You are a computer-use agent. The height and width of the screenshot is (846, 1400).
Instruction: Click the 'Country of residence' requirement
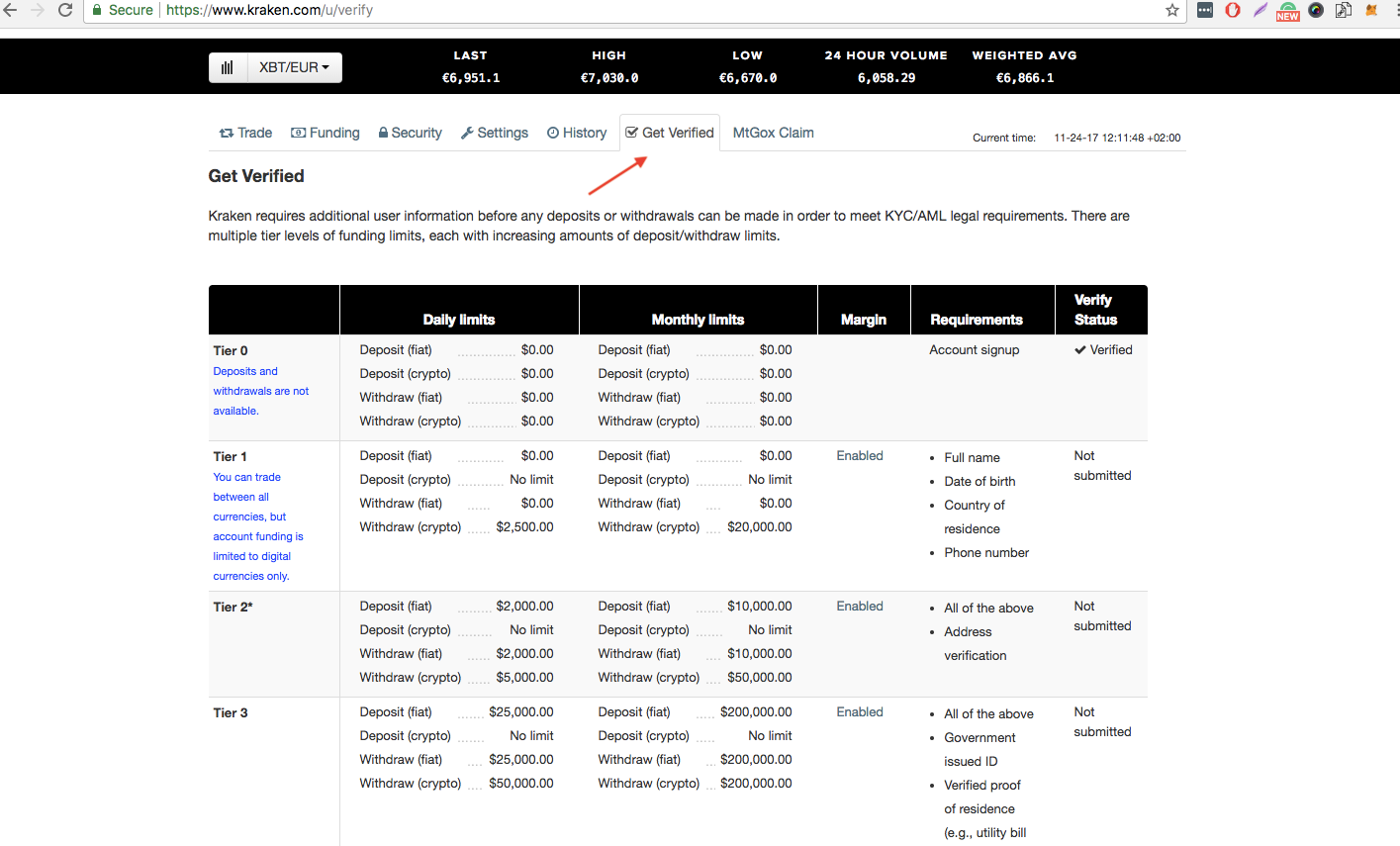(x=975, y=517)
